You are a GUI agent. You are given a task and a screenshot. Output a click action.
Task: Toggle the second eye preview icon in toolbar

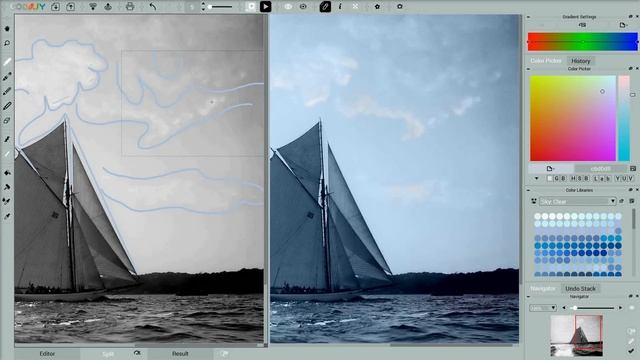click(x=303, y=7)
